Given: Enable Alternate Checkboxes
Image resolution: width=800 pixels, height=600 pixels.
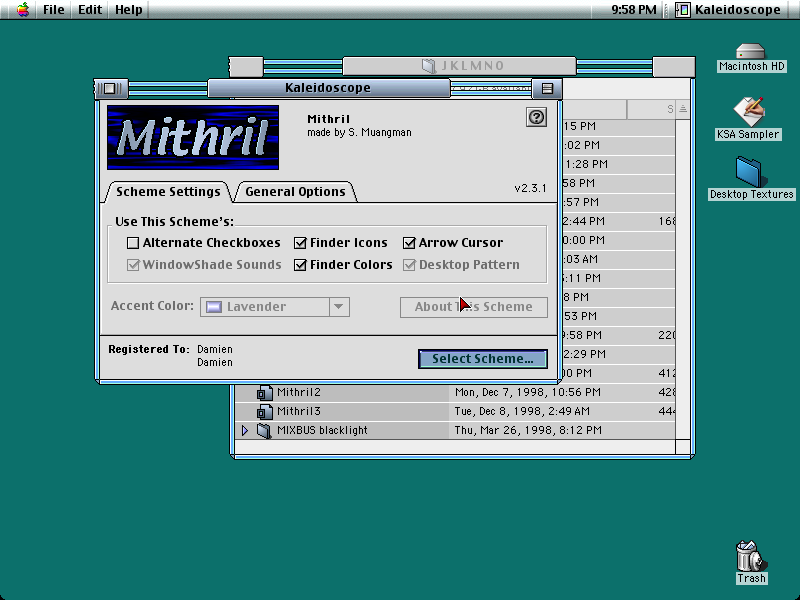Looking at the screenshot, I should tap(133, 243).
